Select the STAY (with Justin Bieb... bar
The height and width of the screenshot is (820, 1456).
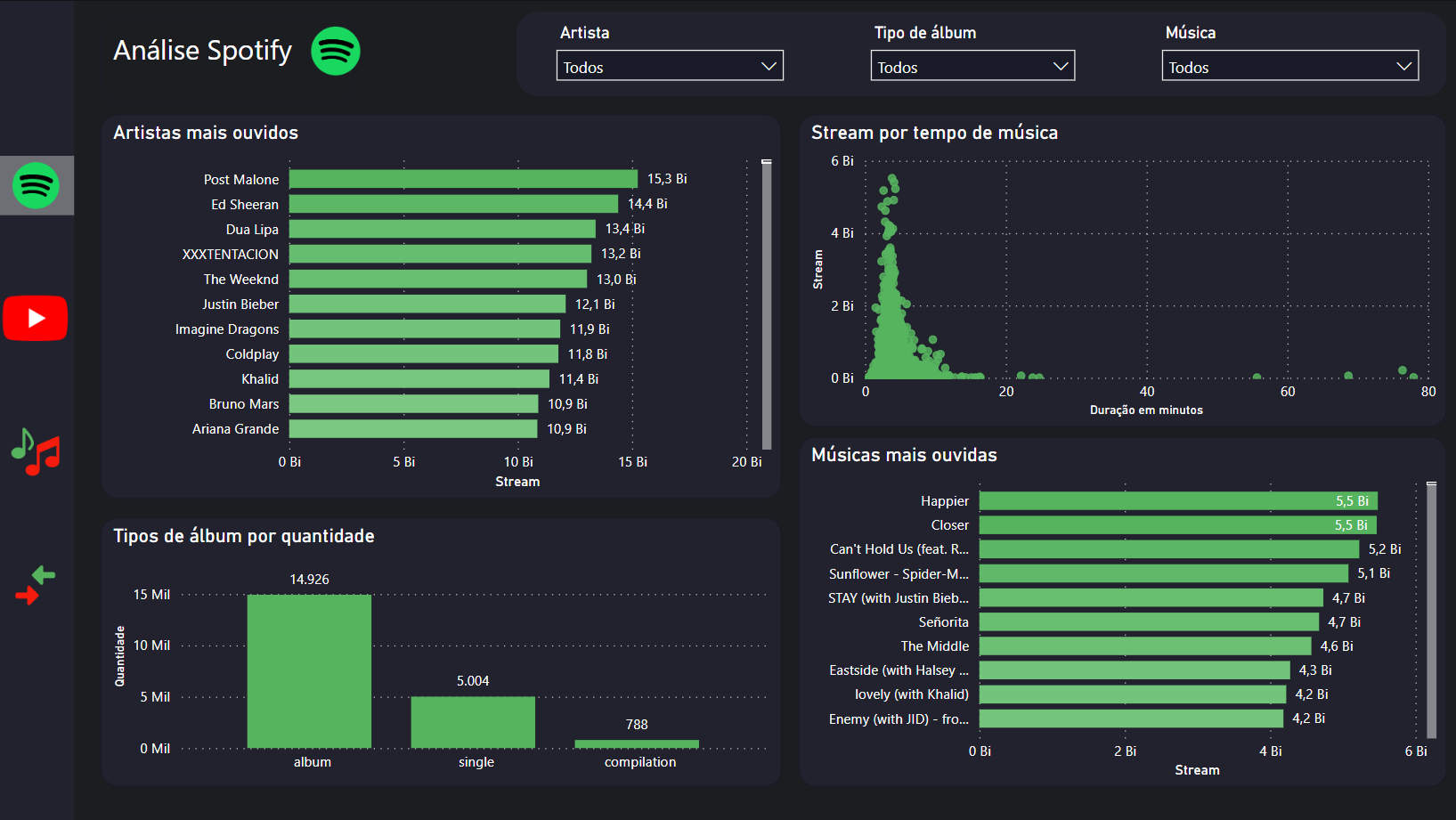pos(1151,597)
